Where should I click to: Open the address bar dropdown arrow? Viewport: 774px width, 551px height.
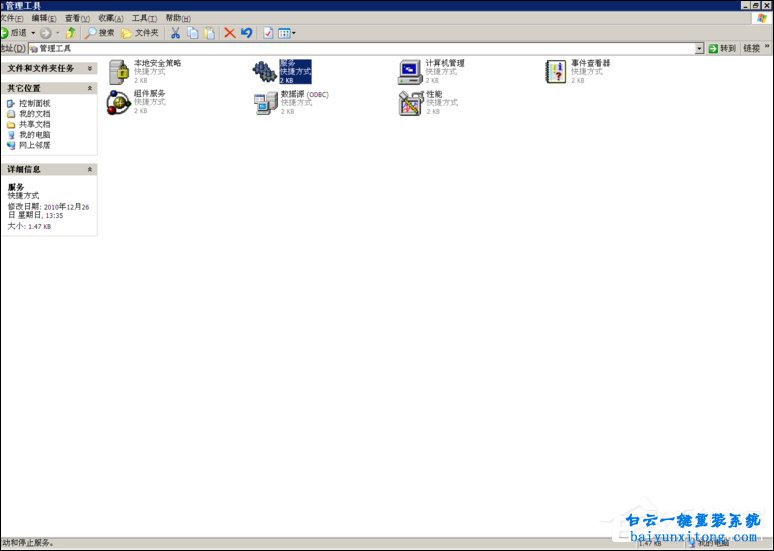[699, 48]
